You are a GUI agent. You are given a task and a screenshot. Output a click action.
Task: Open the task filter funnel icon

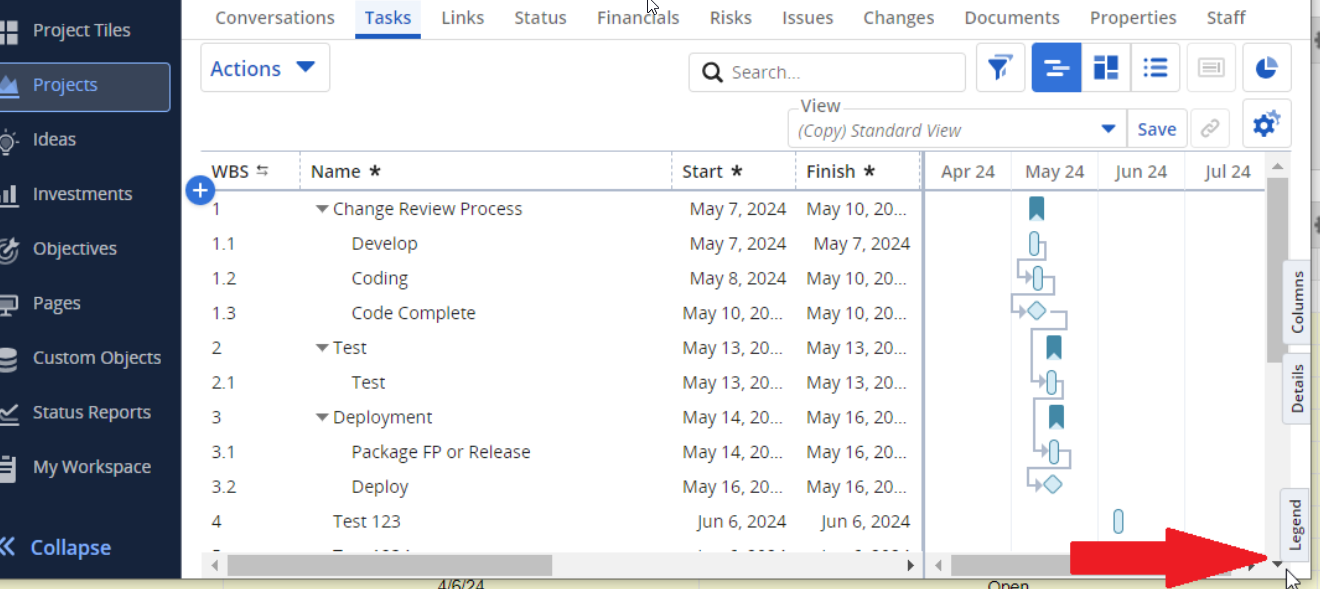999,69
